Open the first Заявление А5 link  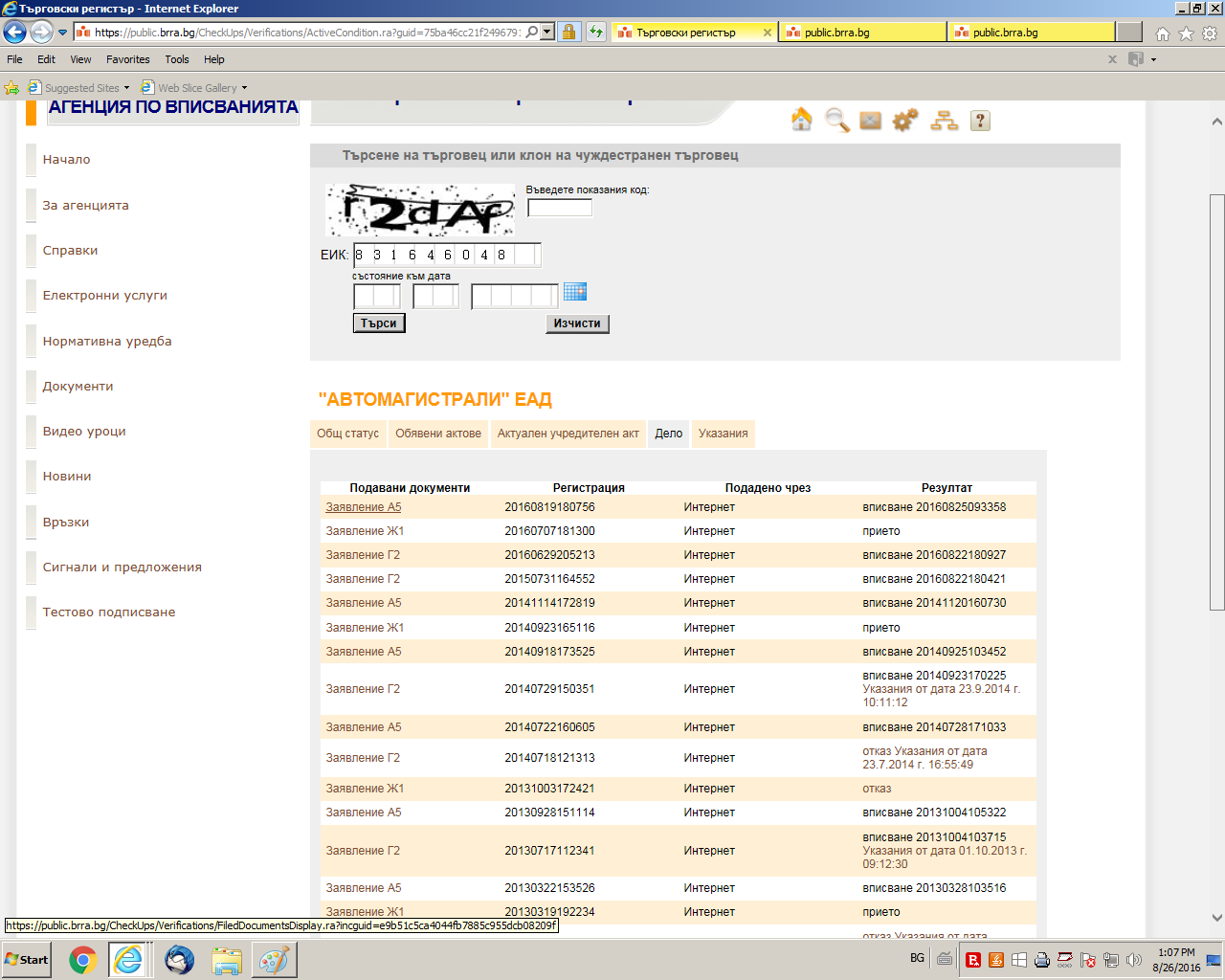363,507
